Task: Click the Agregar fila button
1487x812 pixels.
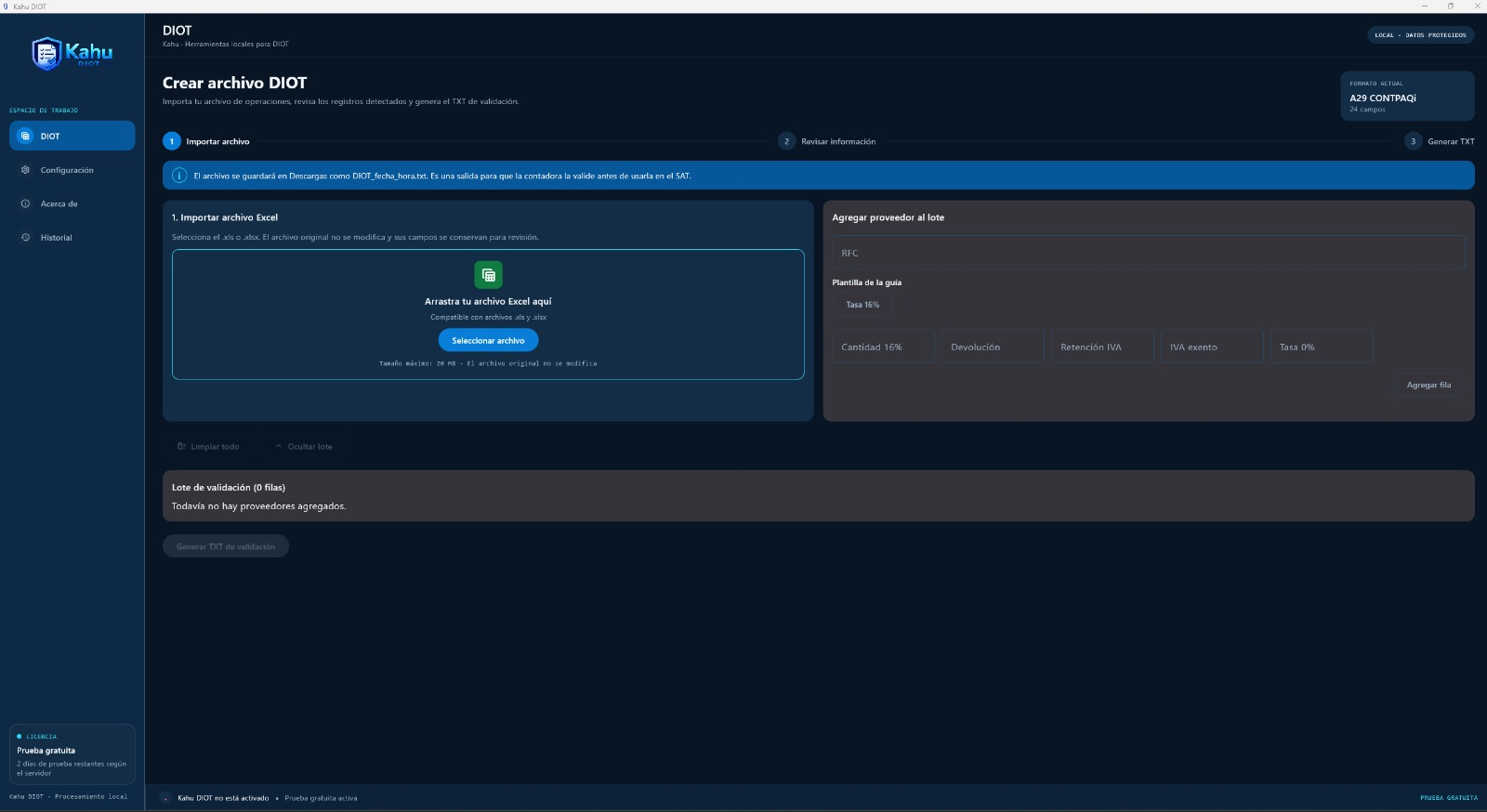Action: pyautogui.click(x=1428, y=385)
